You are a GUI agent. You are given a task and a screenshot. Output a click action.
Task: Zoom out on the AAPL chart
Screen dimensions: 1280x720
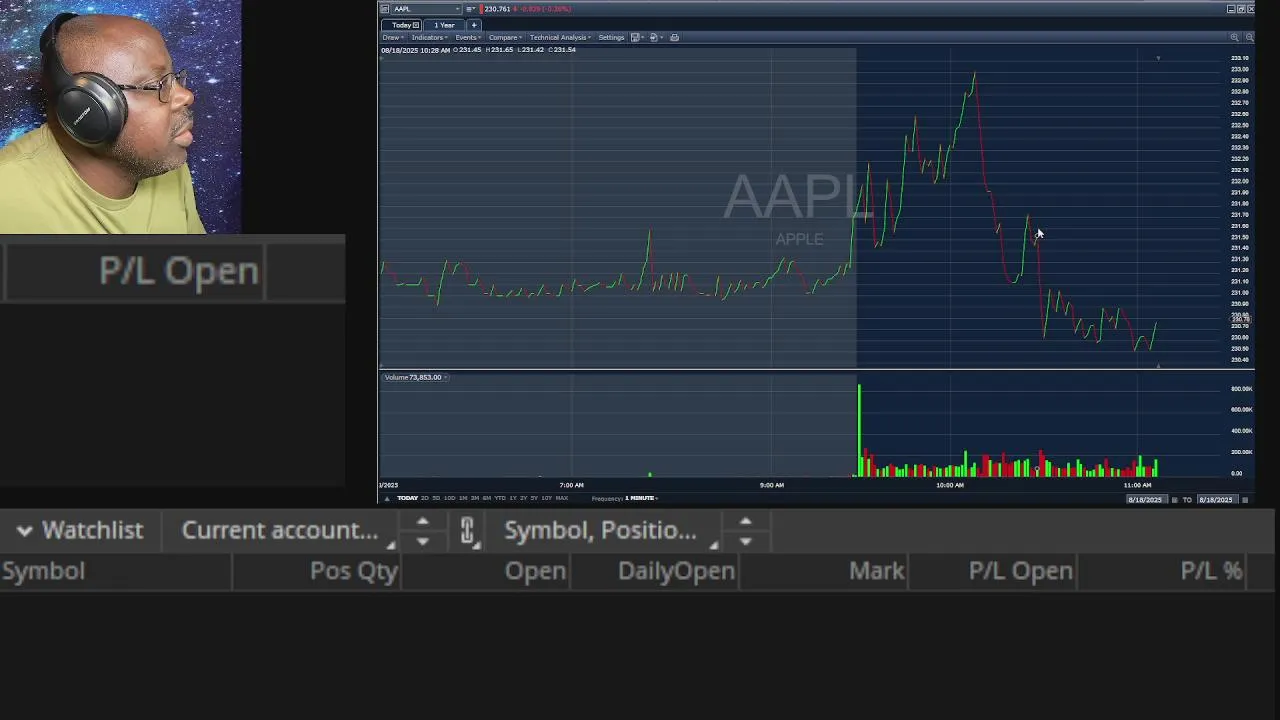point(1249,37)
